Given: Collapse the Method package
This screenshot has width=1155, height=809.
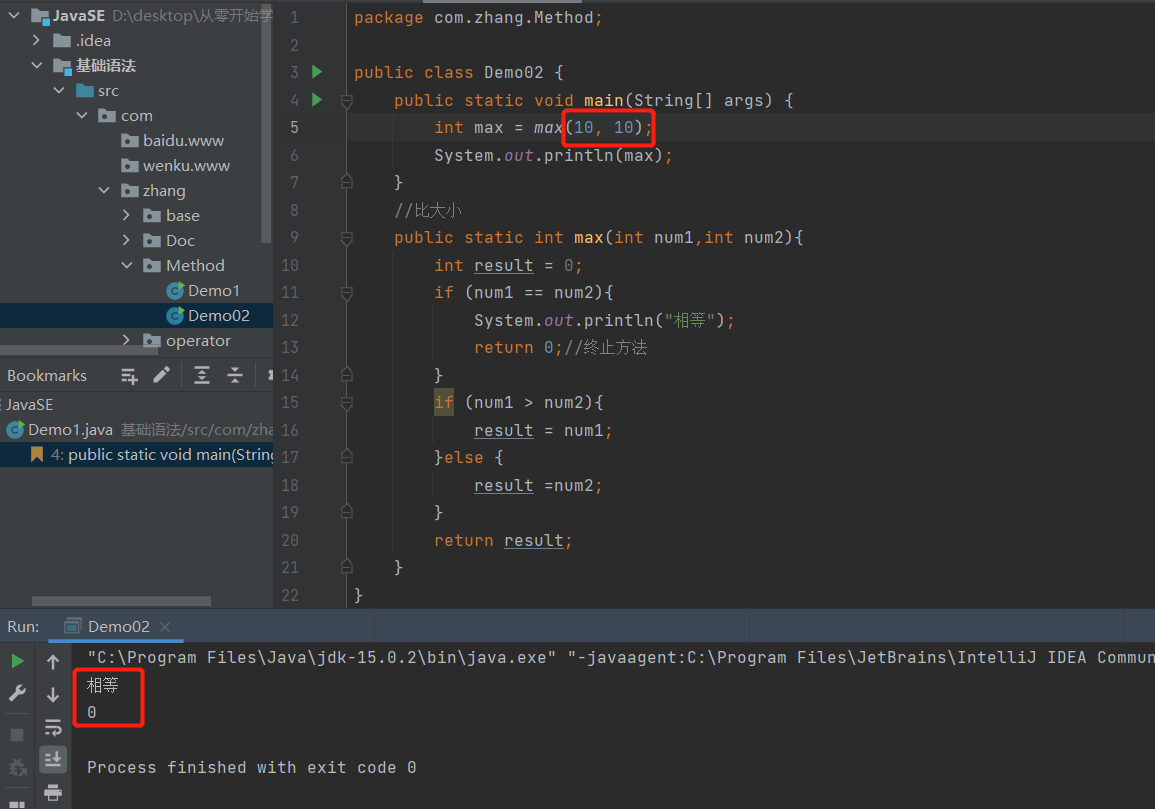Looking at the screenshot, I should (127, 265).
